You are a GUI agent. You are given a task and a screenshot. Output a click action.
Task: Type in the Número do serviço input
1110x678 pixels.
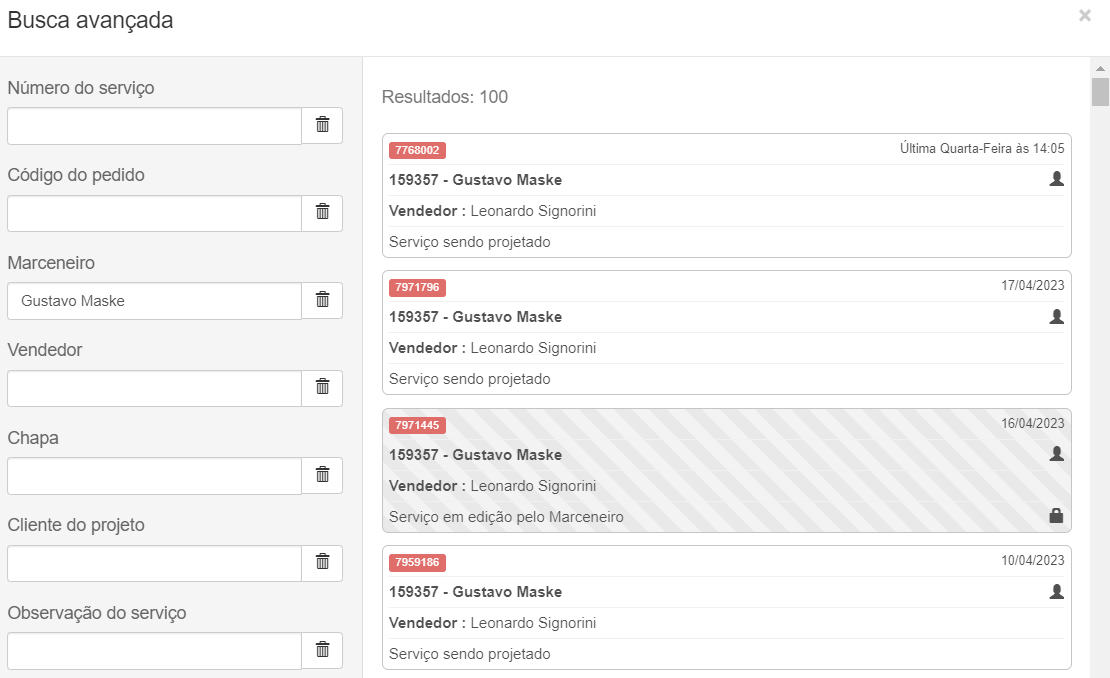[154, 126]
